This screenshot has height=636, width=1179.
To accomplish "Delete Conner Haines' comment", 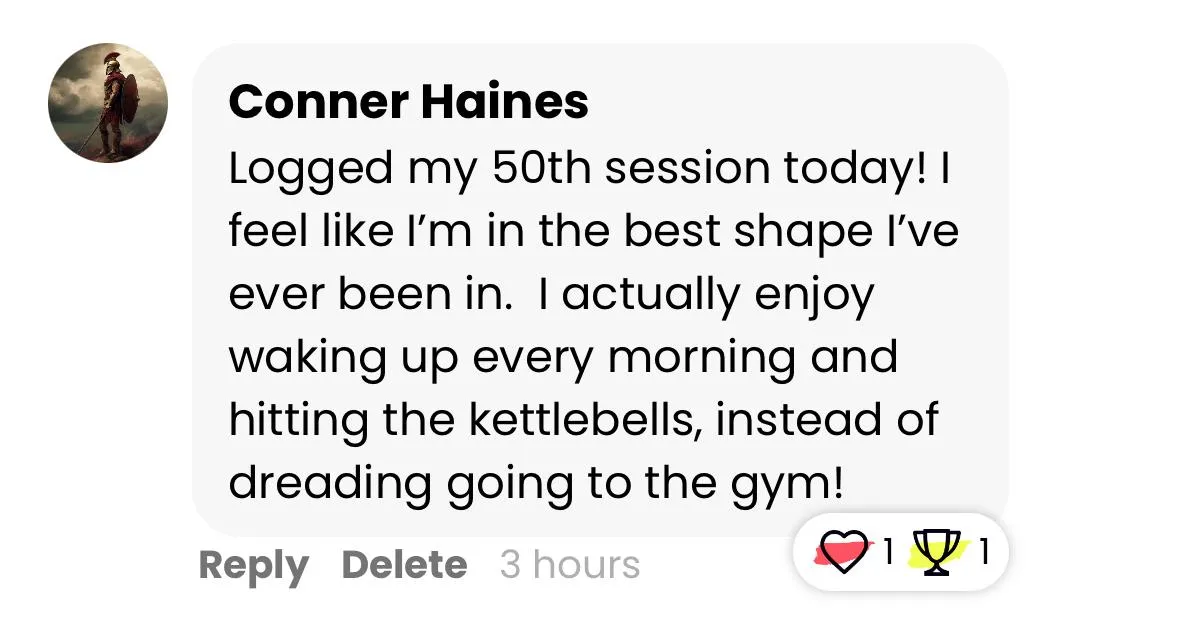I will [x=405, y=565].
